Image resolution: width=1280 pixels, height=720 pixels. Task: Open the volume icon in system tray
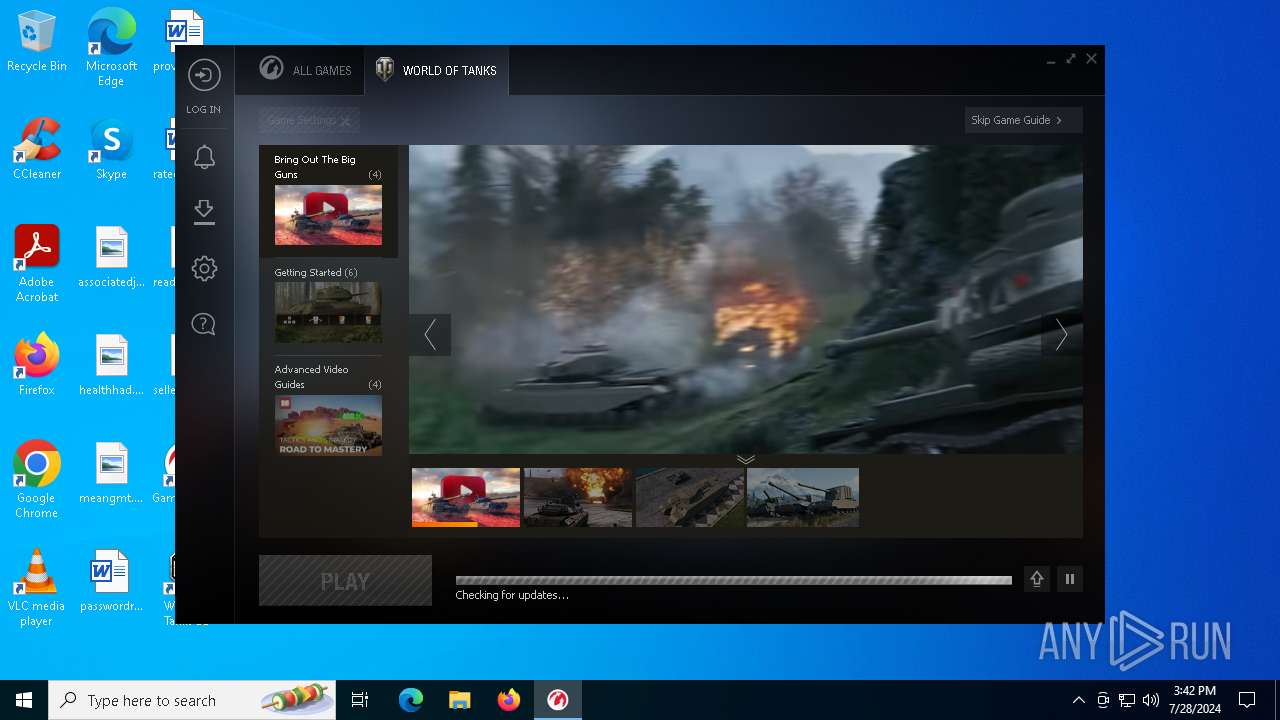pyautogui.click(x=1151, y=700)
